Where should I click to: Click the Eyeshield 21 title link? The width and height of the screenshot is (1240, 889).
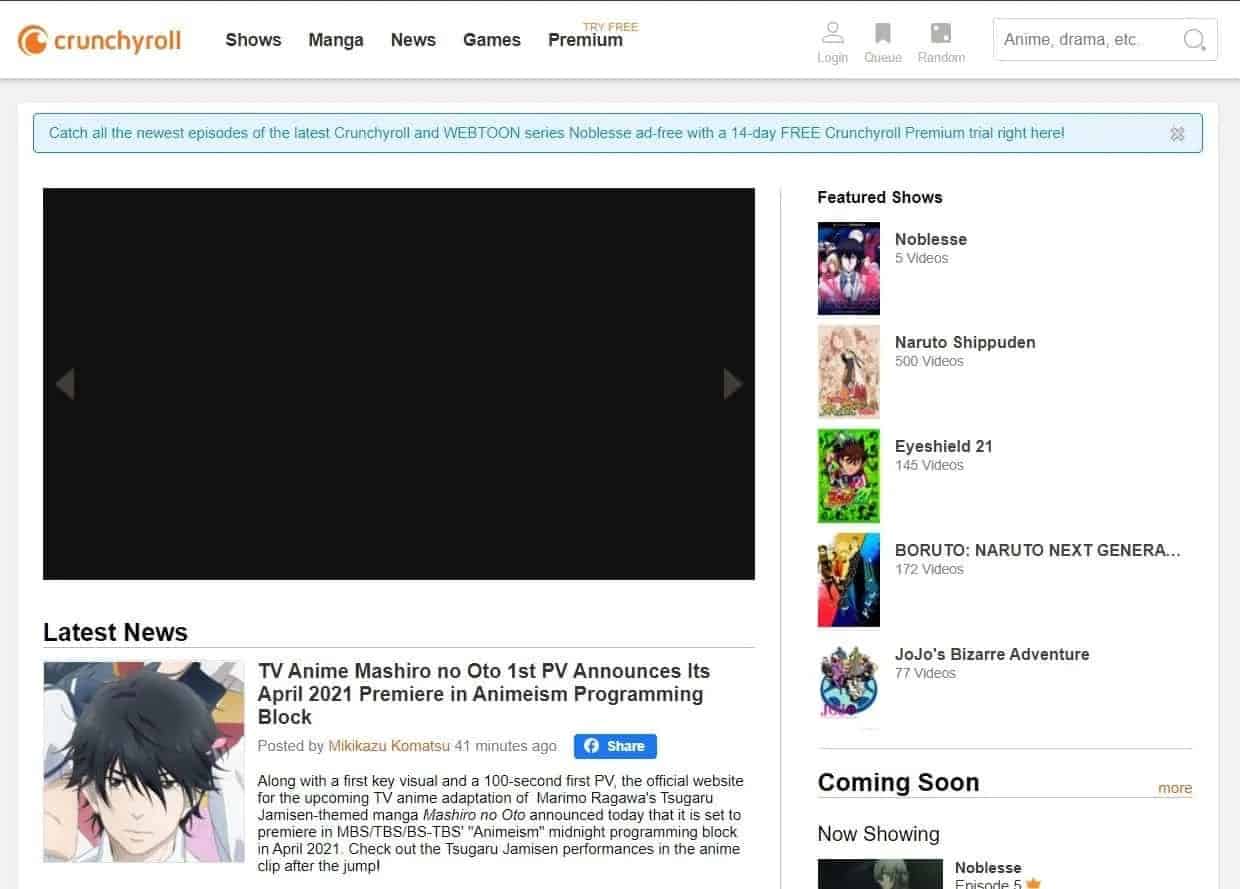(944, 446)
